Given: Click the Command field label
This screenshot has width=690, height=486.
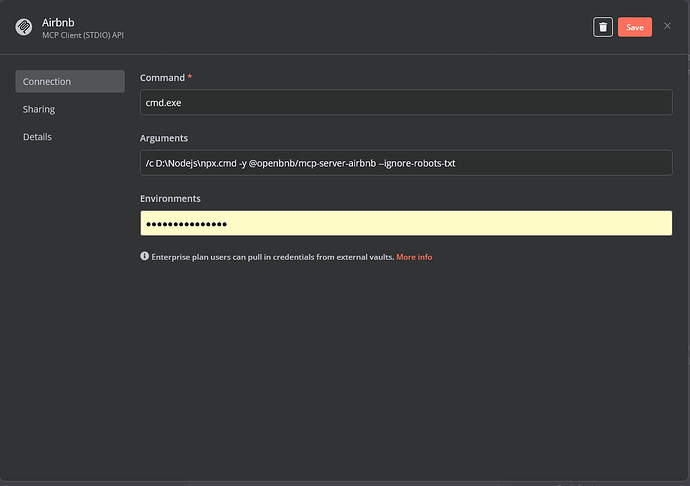Looking at the screenshot, I should pyautogui.click(x=162, y=78).
